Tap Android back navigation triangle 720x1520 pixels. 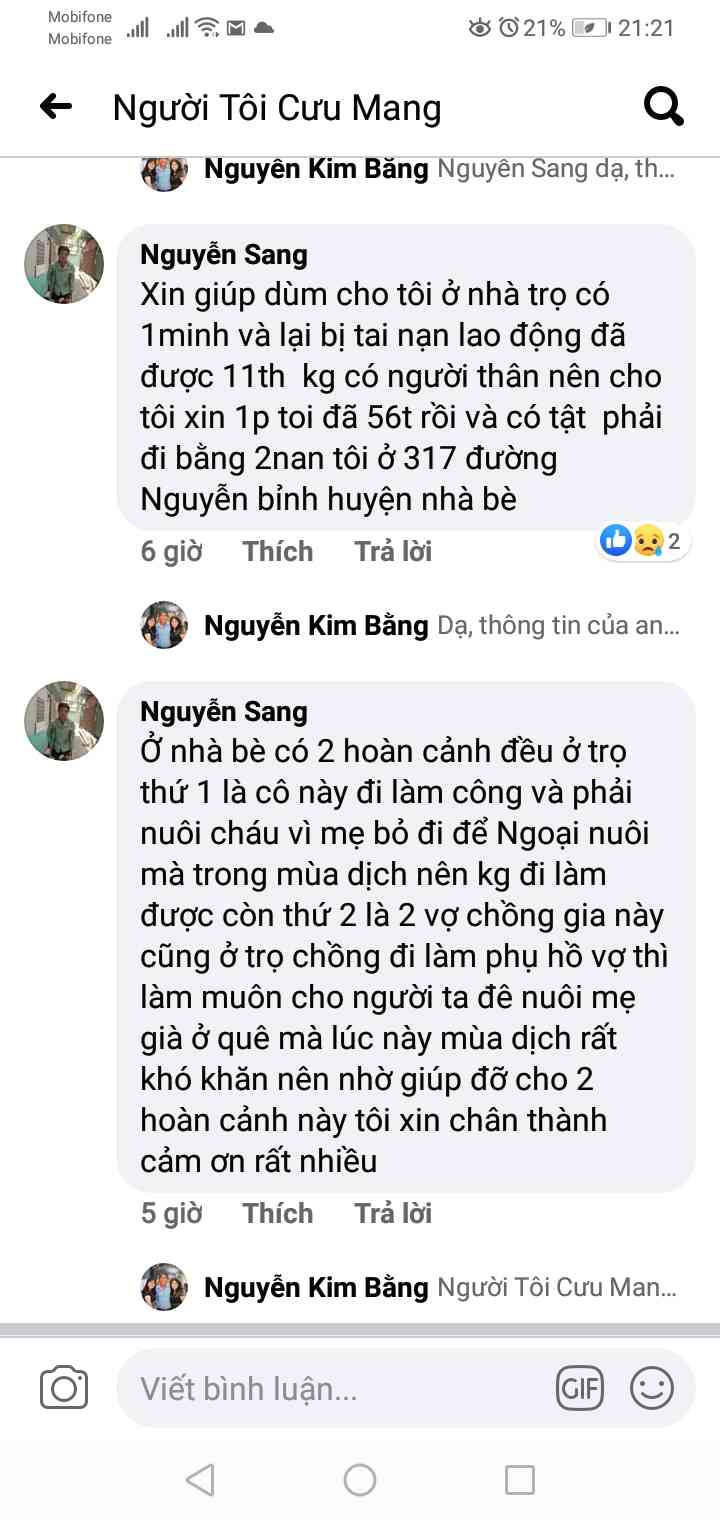point(200,1479)
